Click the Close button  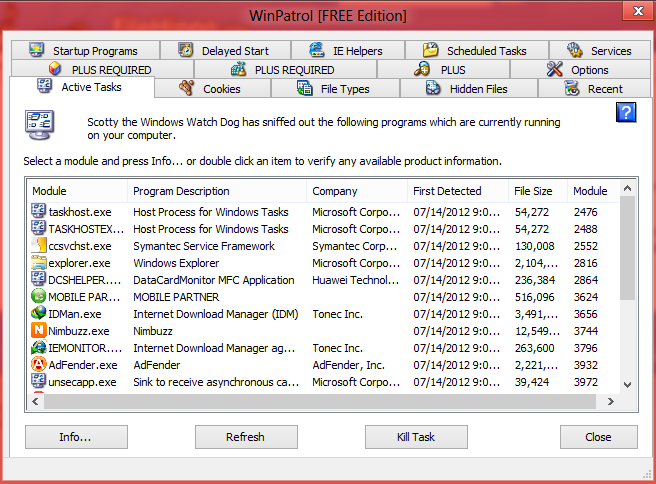click(599, 437)
